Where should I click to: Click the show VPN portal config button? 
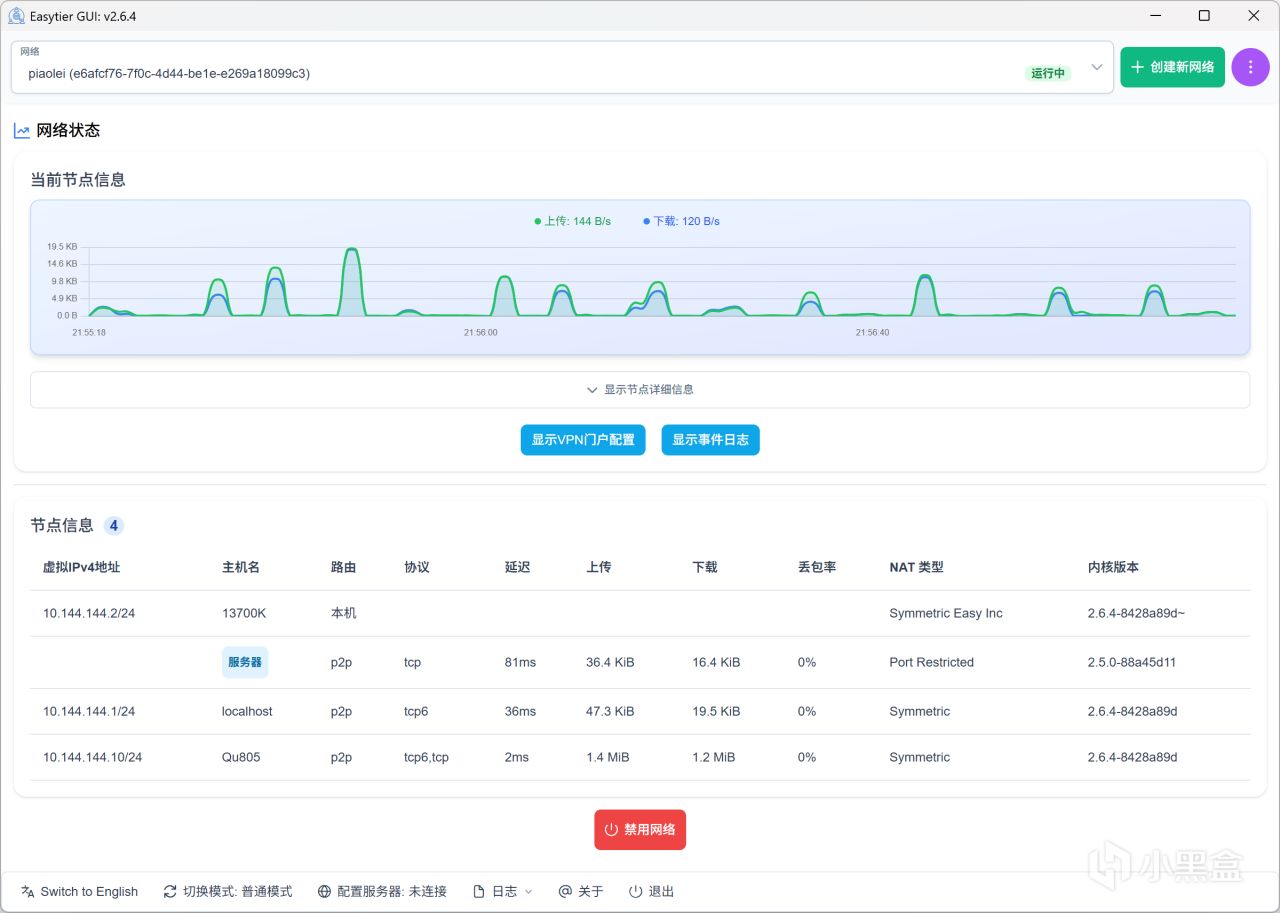coord(583,440)
